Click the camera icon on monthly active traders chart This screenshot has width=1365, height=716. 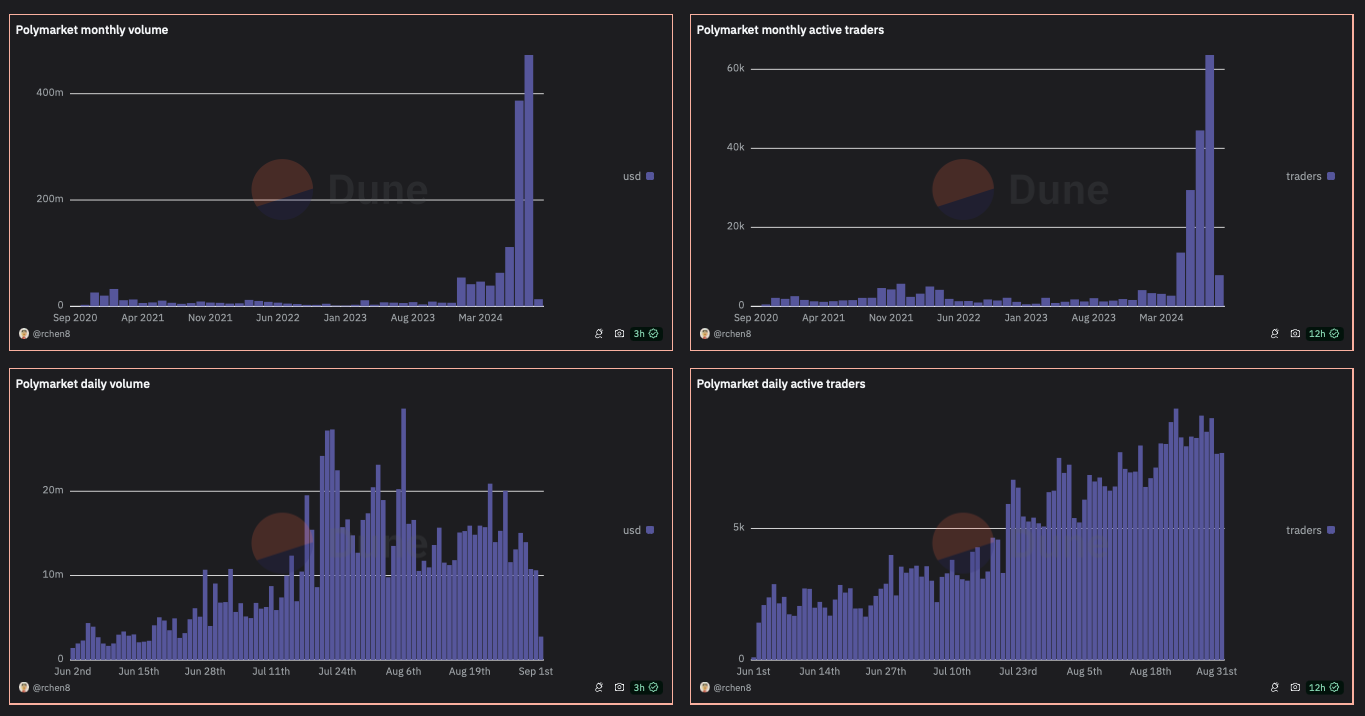(1295, 333)
